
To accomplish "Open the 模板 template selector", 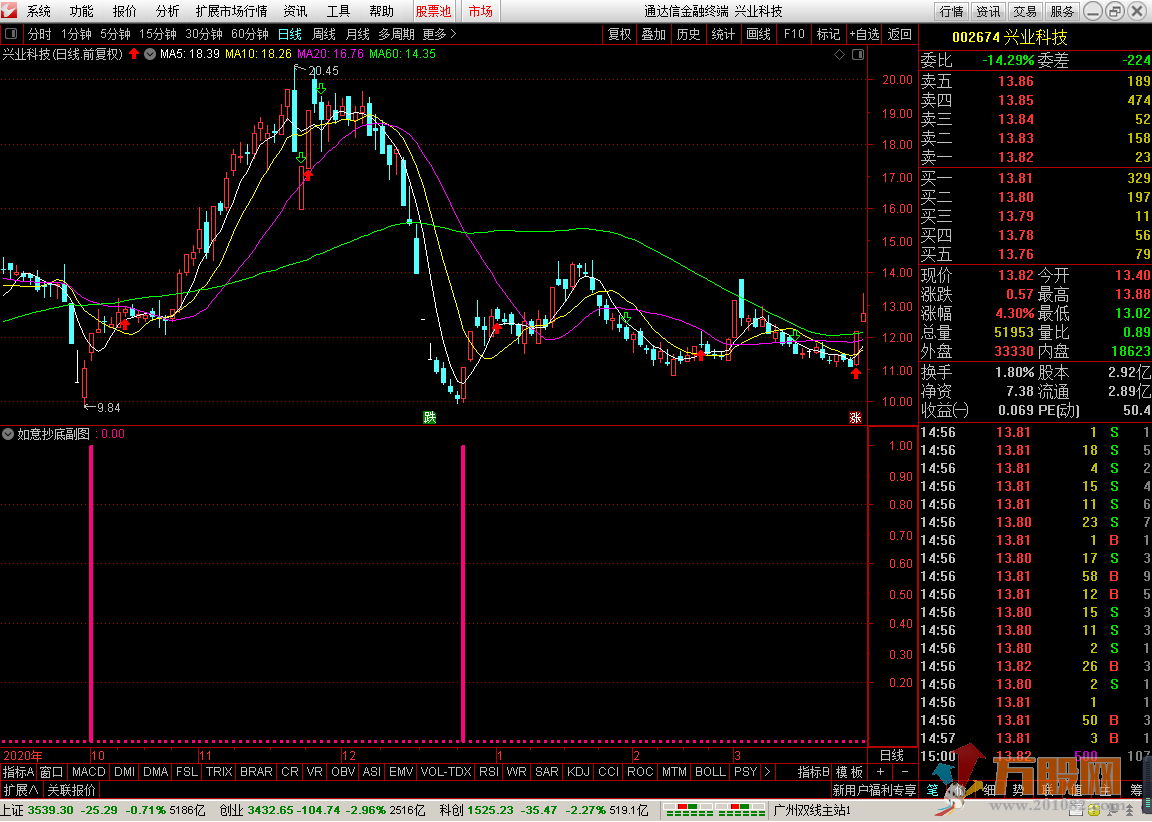I will [x=849, y=771].
